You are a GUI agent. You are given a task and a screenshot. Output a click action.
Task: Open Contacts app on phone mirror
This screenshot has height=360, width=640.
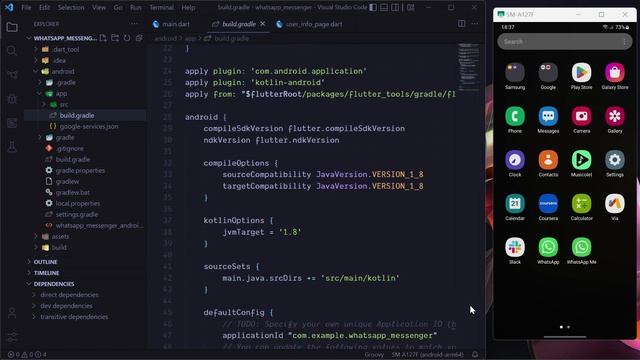point(548,164)
